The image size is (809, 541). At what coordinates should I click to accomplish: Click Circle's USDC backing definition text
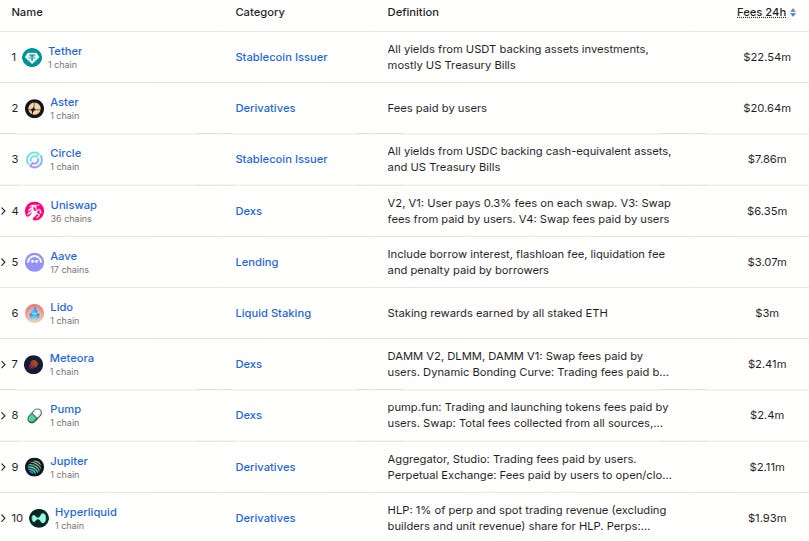coord(529,159)
